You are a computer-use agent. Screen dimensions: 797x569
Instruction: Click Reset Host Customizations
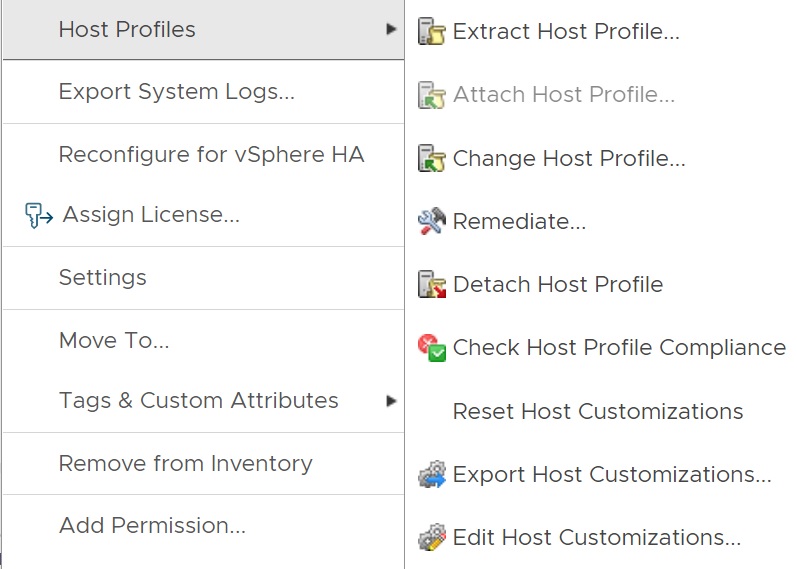tap(597, 412)
